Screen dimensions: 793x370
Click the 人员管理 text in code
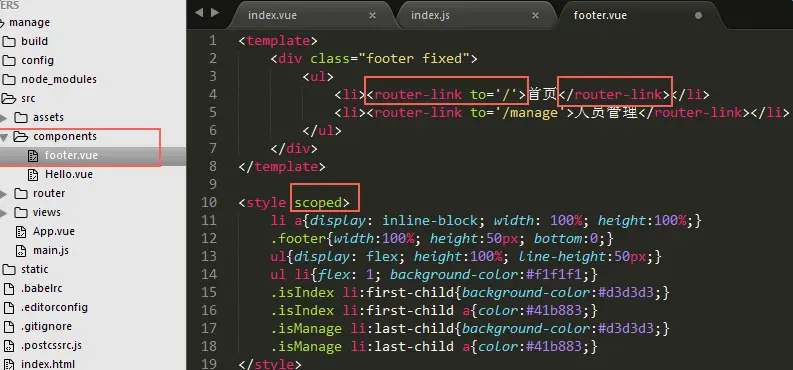(606, 112)
